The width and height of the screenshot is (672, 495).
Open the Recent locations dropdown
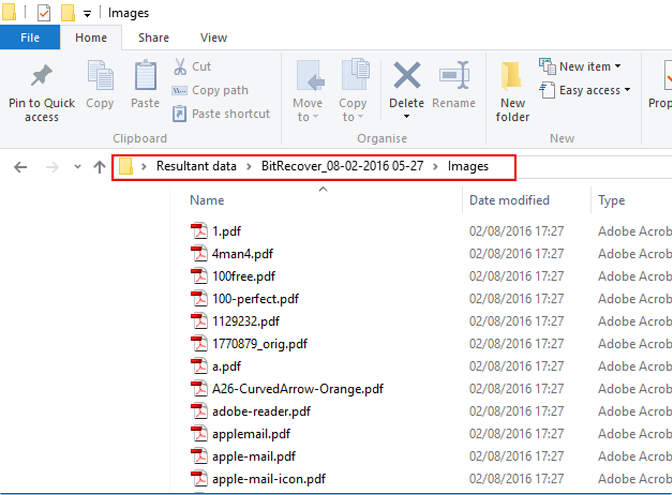[78, 167]
